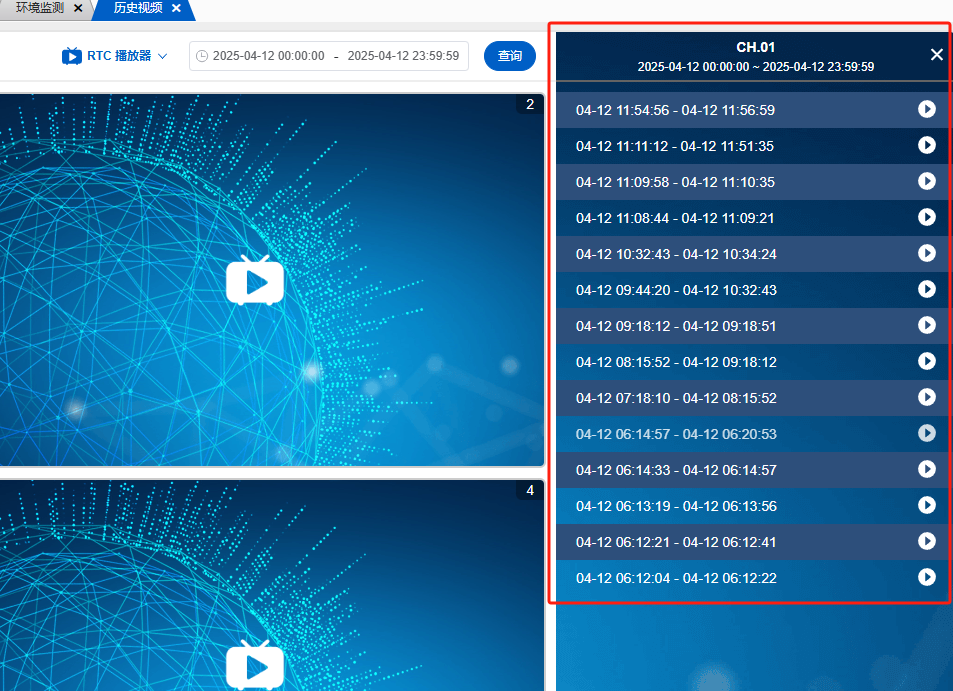This screenshot has width=953, height=691.
Task: Click TV play icon in window 4
Action: [255, 665]
